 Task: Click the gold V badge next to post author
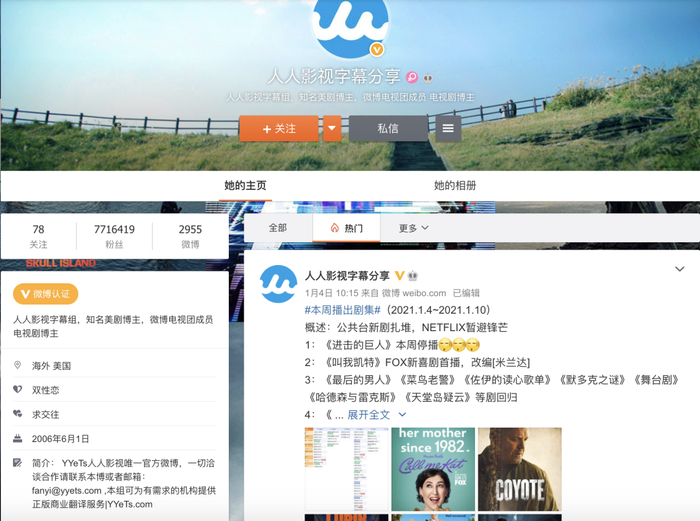[x=400, y=276]
